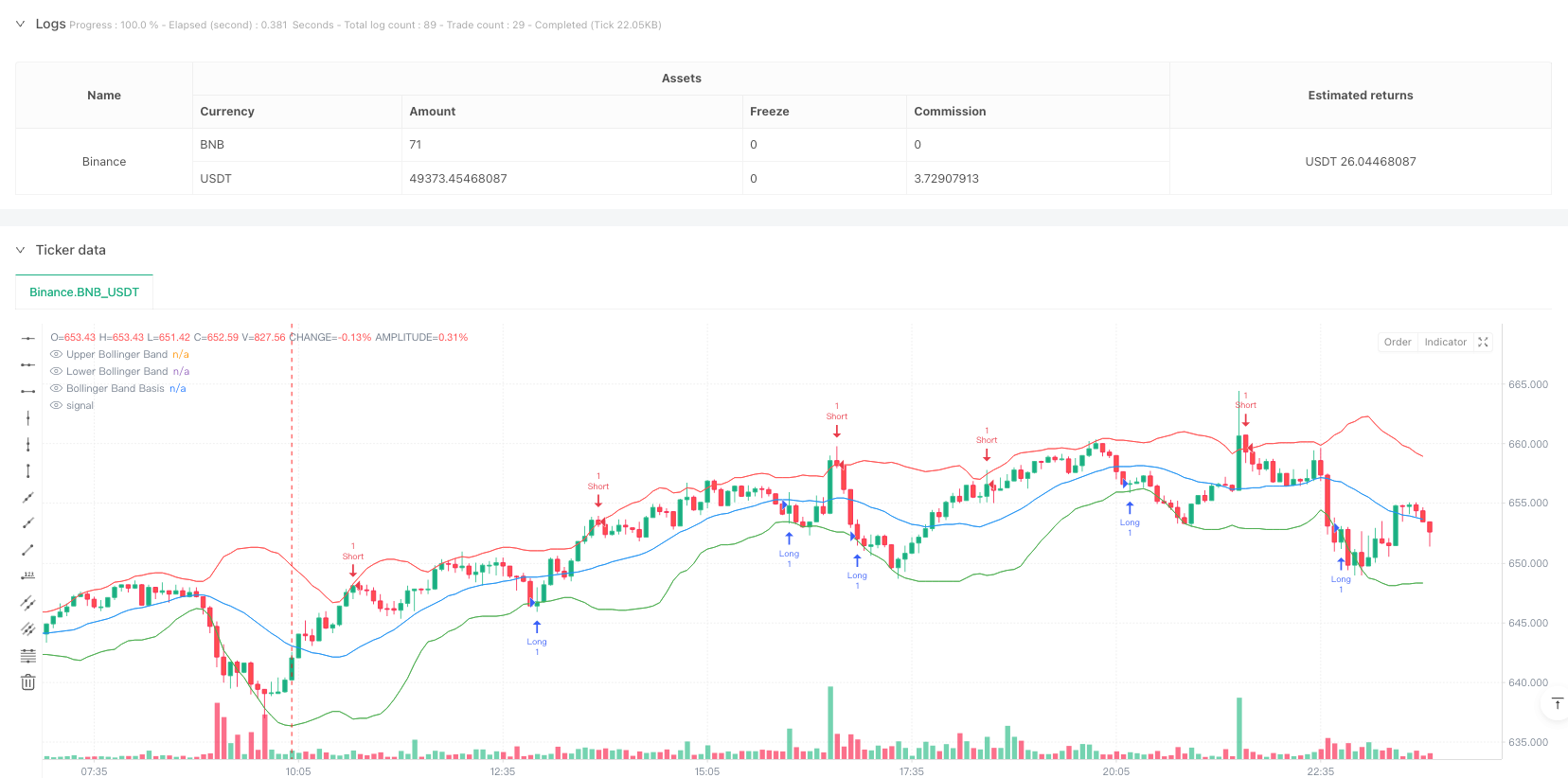Open the Order button on chart
This screenshot has height=778, width=1568.
tap(1397, 343)
